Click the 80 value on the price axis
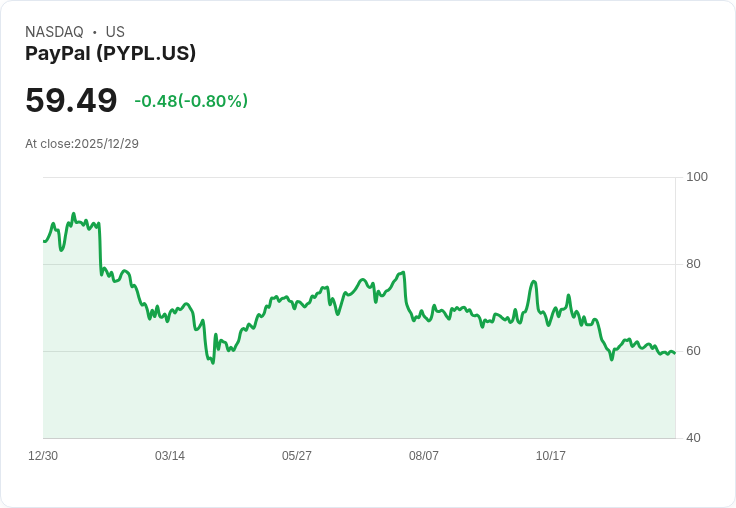 [693, 264]
